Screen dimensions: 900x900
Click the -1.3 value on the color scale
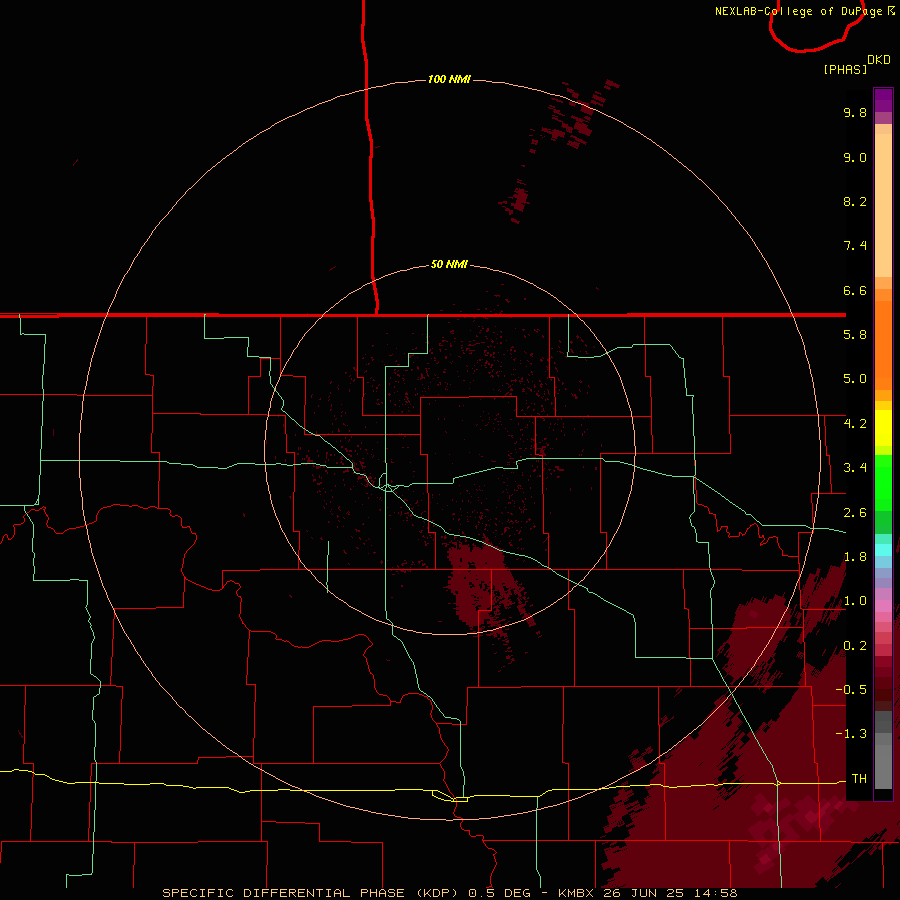pos(851,734)
